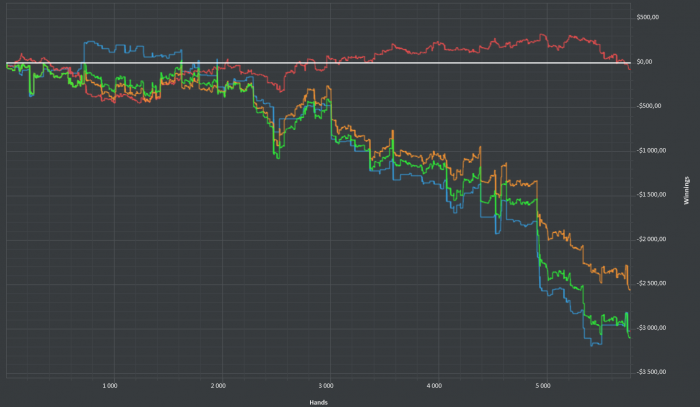Click the 1 000 hands tick label
This screenshot has width=700, height=407.
[x=110, y=386]
